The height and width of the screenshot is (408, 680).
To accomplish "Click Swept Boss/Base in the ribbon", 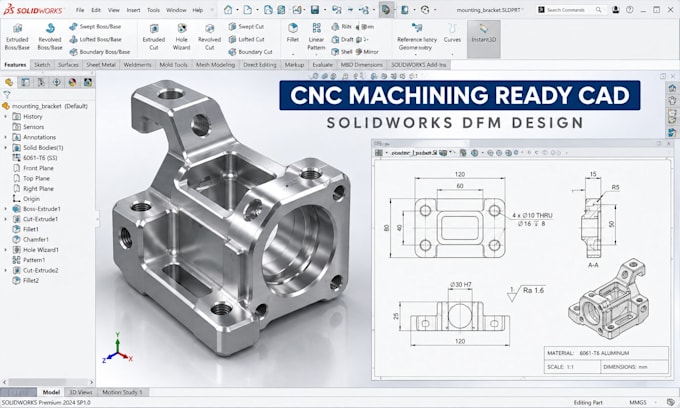I will (x=95, y=26).
